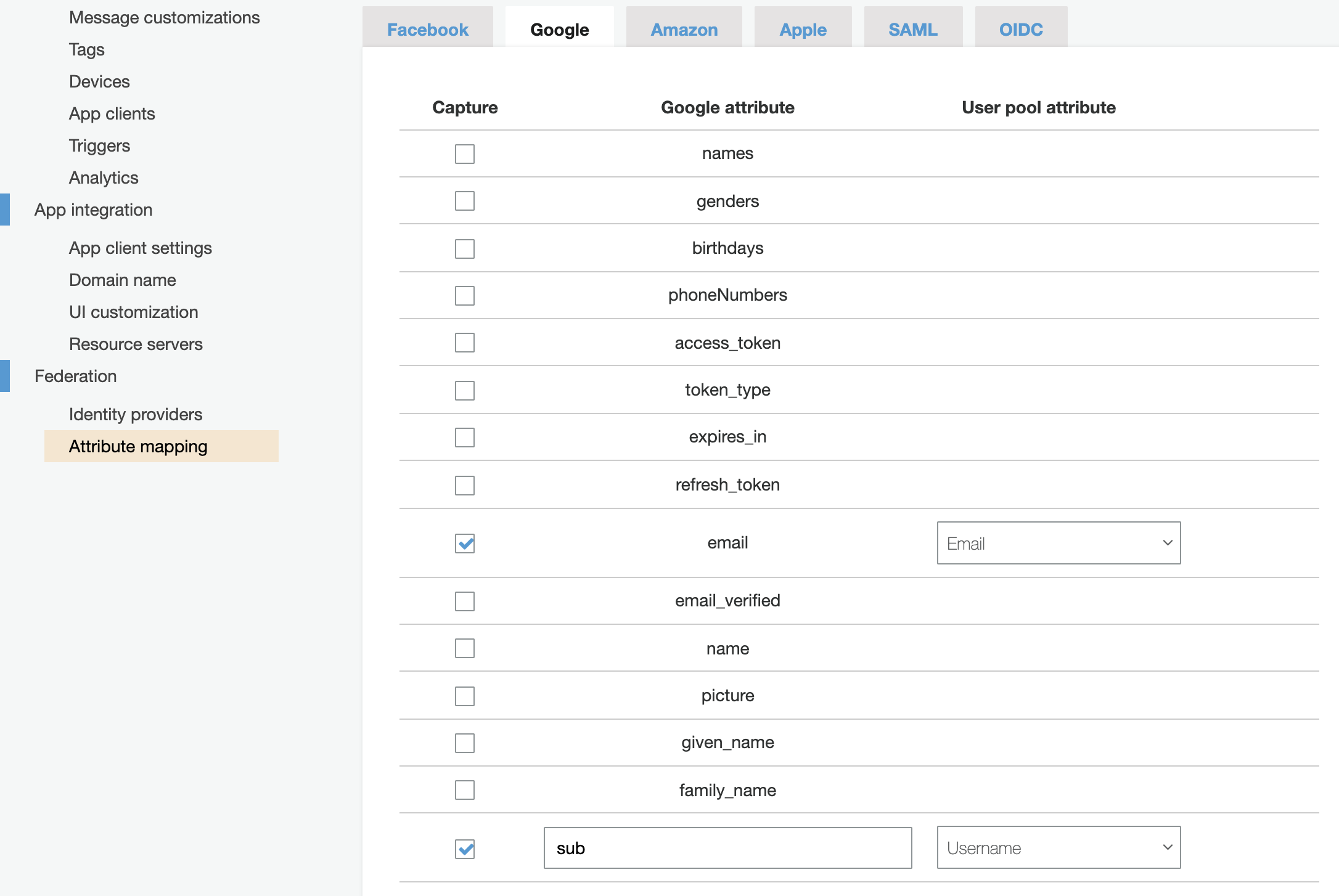This screenshot has height=896, width=1339.
Task: Open the Username user pool attribute dropdown
Action: pyautogui.click(x=1058, y=848)
